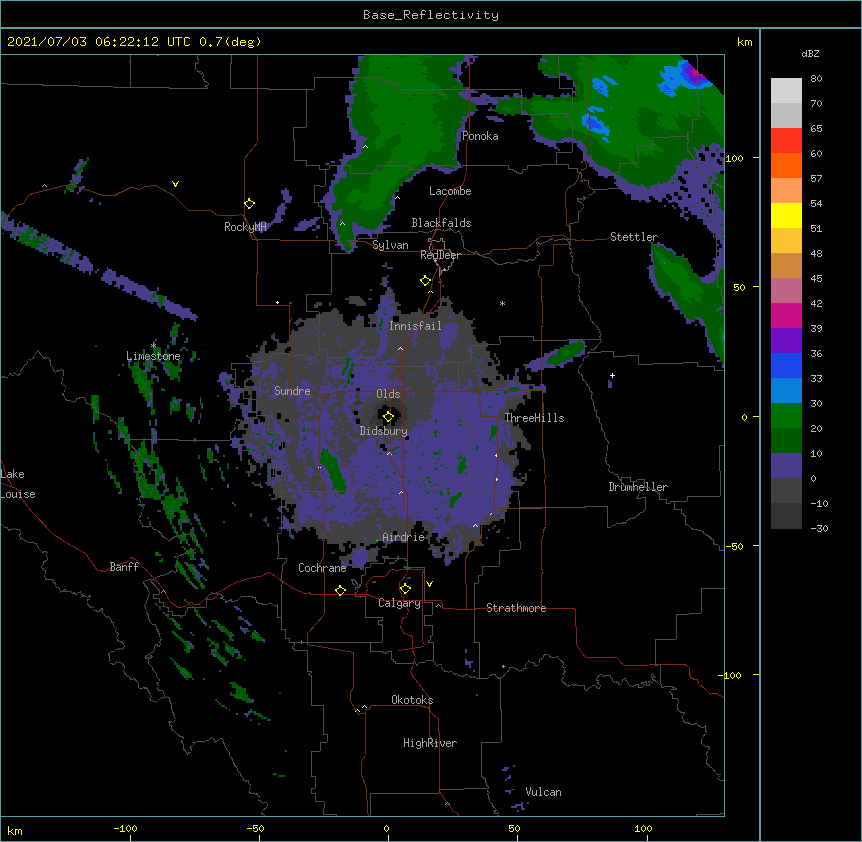Click the 65 value in dBZ legend
Image resolution: width=862 pixels, height=842 pixels.
point(816,129)
